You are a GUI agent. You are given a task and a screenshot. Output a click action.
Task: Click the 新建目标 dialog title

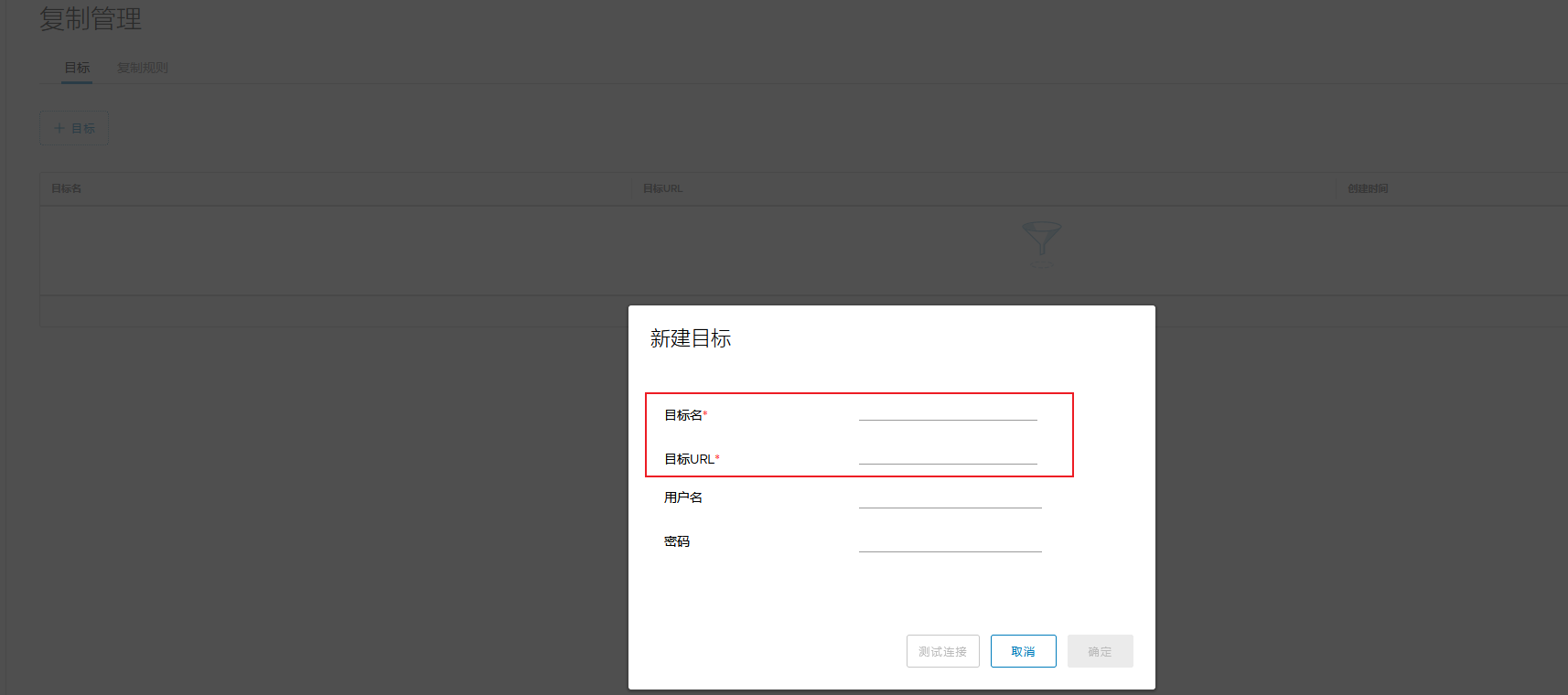pyautogui.click(x=691, y=338)
